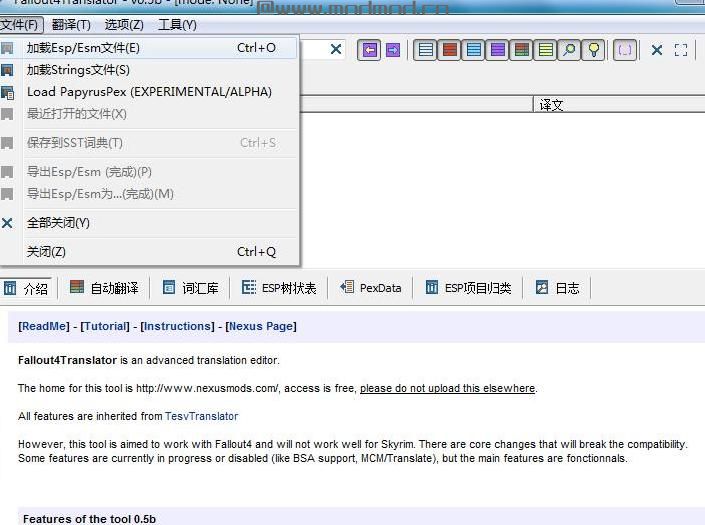Switch to the PexData tab

(370, 288)
